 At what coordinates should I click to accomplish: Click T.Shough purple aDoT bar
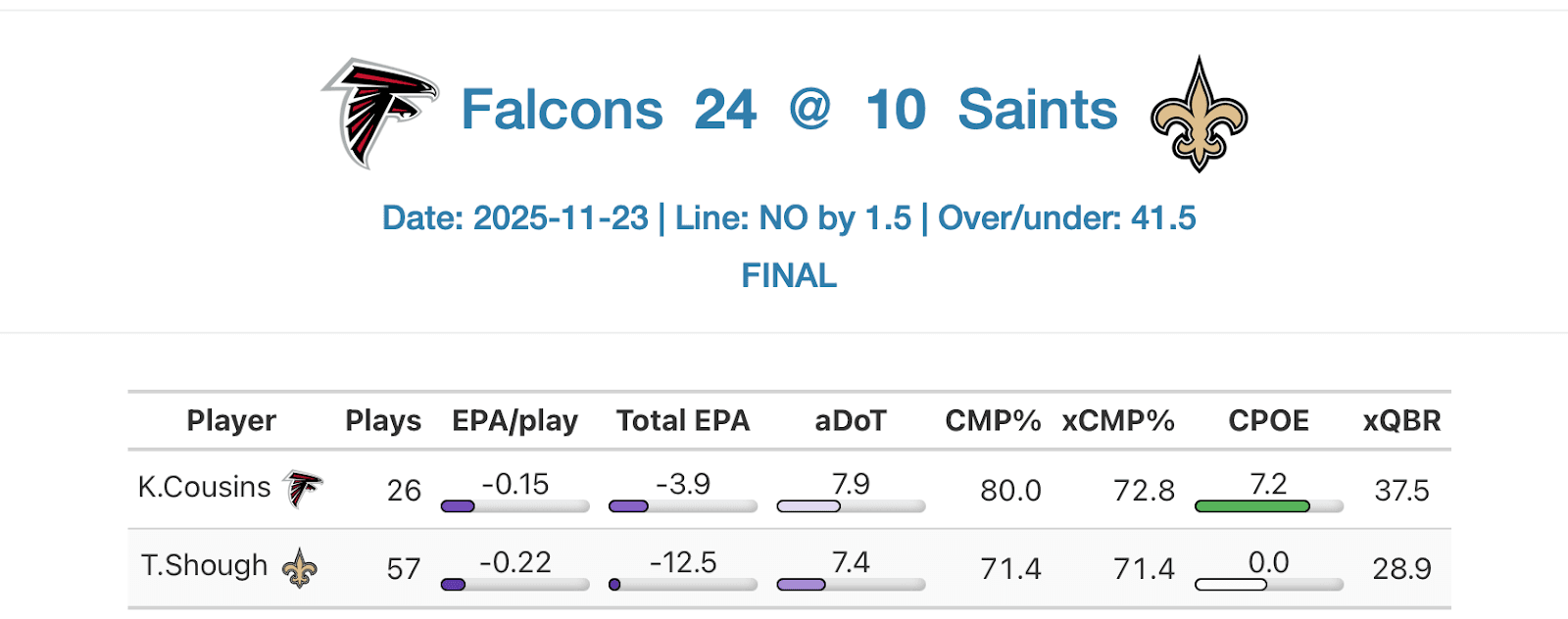802,585
